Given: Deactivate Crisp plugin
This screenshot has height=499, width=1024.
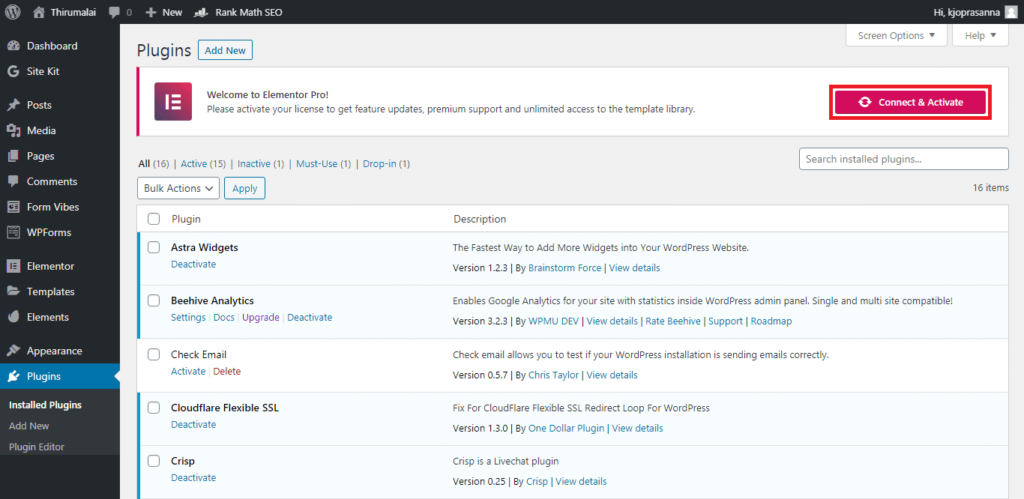Looking at the screenshot, I should tap(193, 477).
